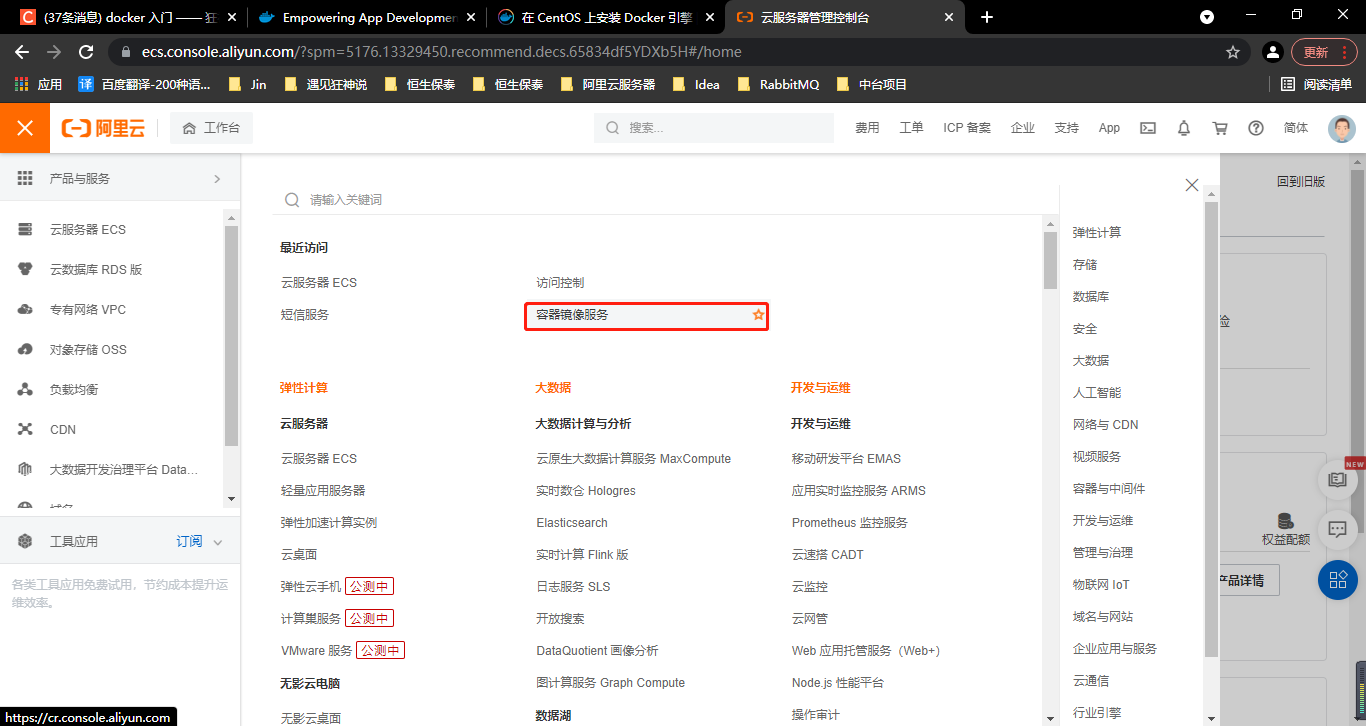1366x726 pixels.
Task: Click the 权益配额 database icon
Action: 1285,520
